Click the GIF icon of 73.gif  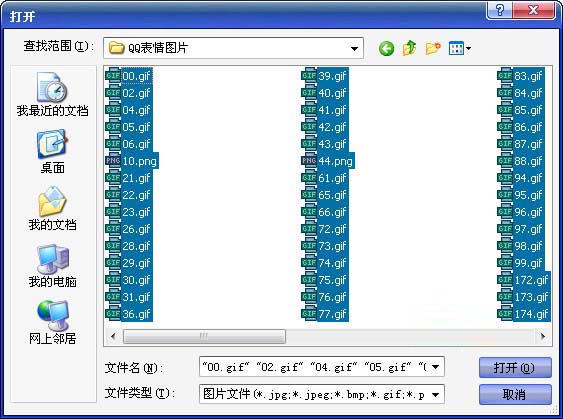(309, 246)
